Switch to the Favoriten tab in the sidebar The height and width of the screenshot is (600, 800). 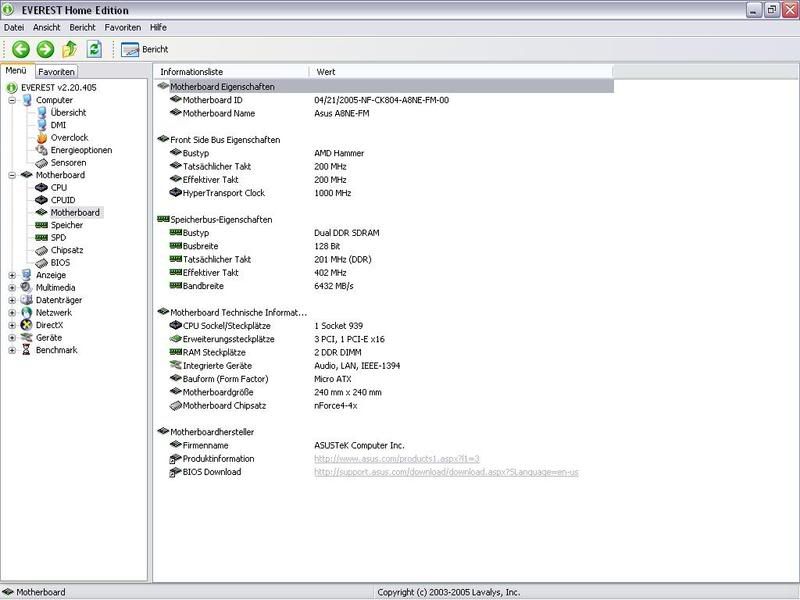tap(56, 72)
